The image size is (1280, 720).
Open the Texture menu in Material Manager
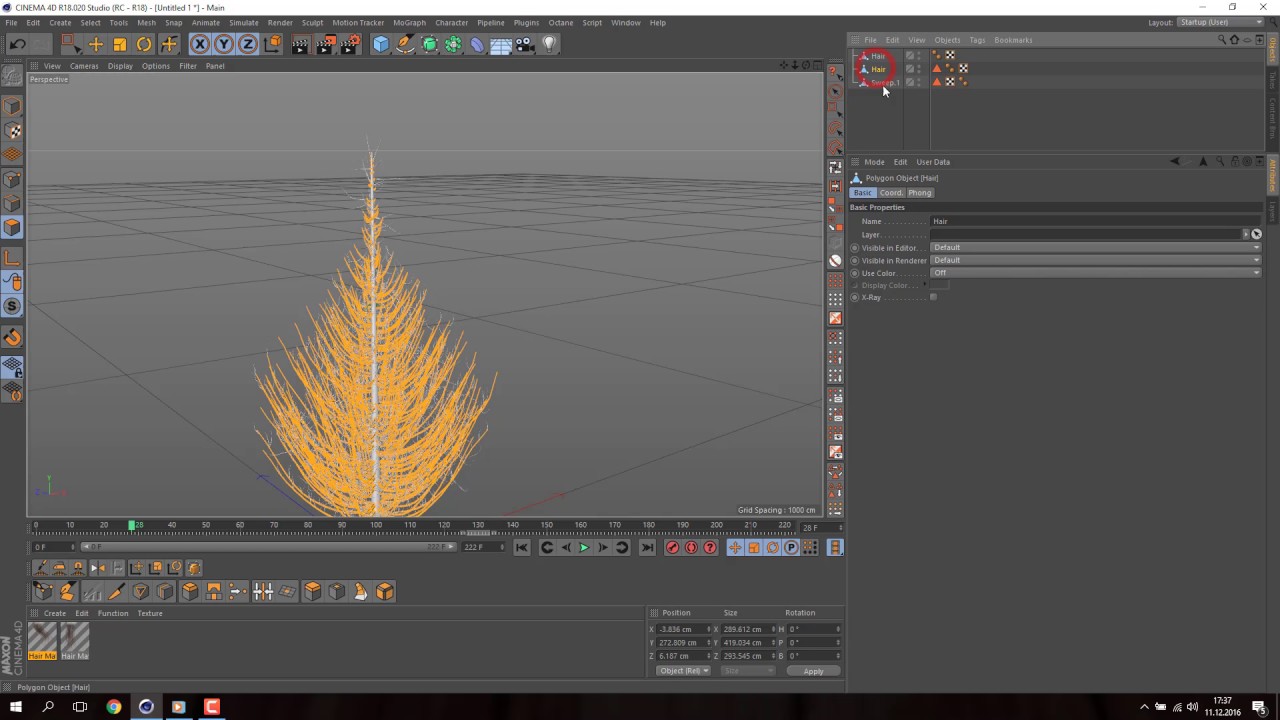(150, 613)
